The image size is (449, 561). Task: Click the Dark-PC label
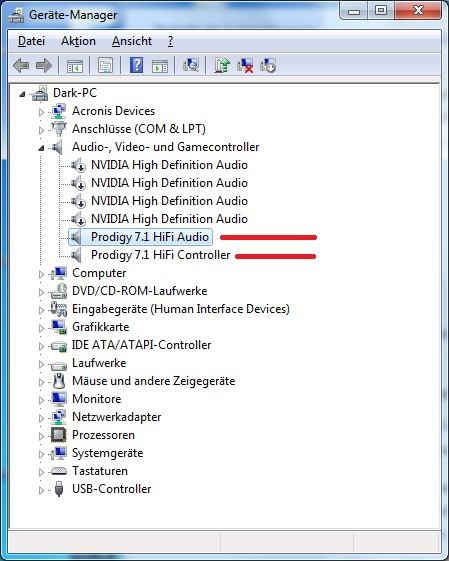point(75,93)
